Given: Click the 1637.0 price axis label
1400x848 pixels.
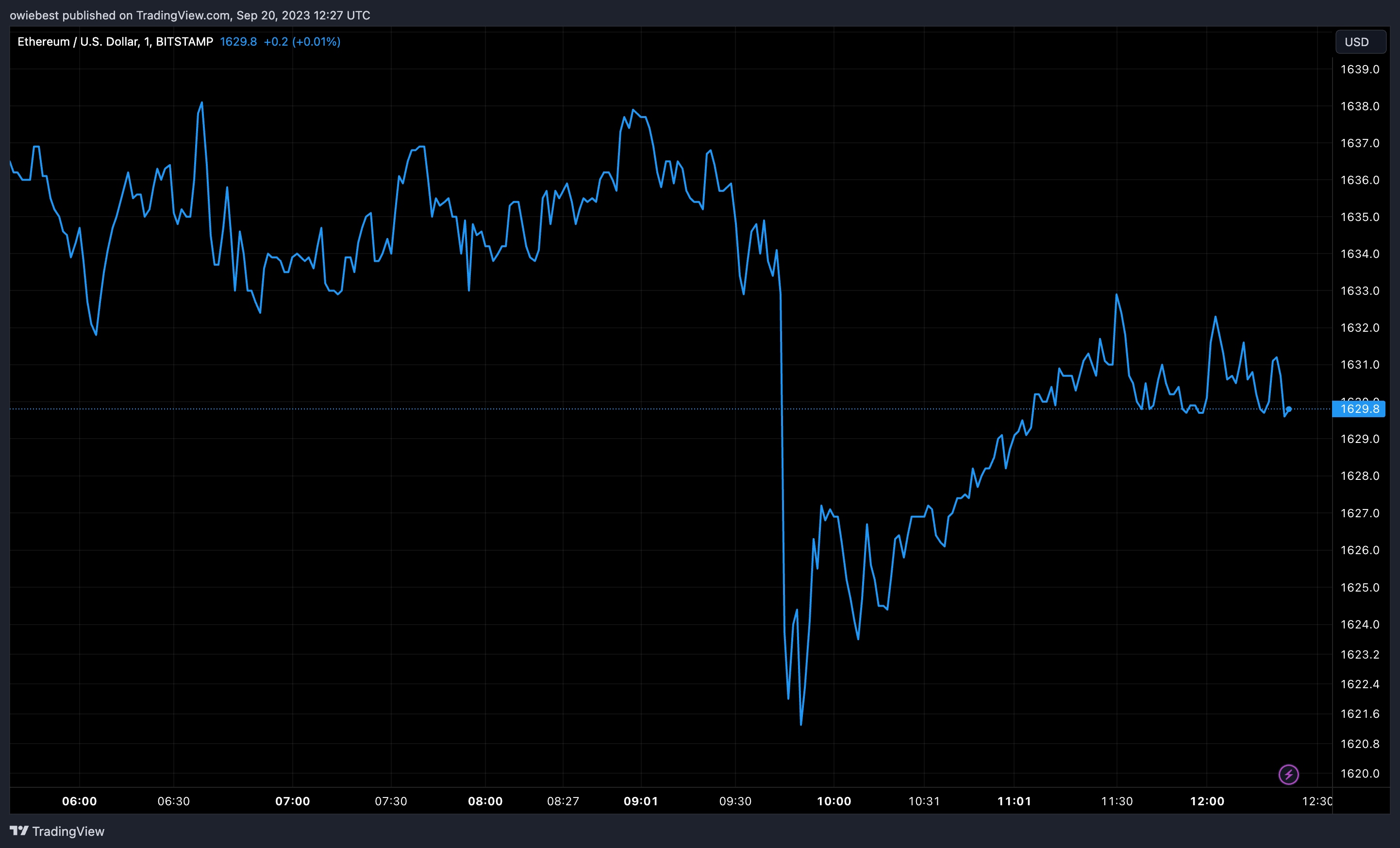Looking at the screenshot, I should (1360, 143).
